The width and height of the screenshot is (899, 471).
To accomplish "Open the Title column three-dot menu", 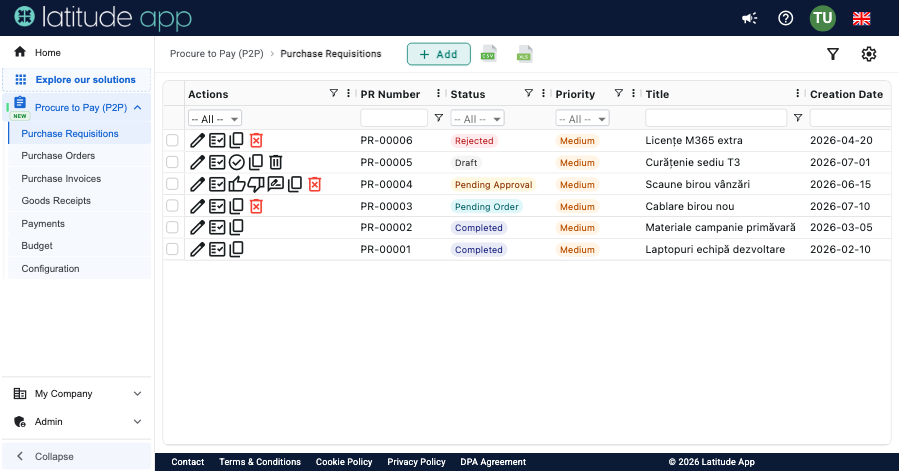I will tap(797, 93).
